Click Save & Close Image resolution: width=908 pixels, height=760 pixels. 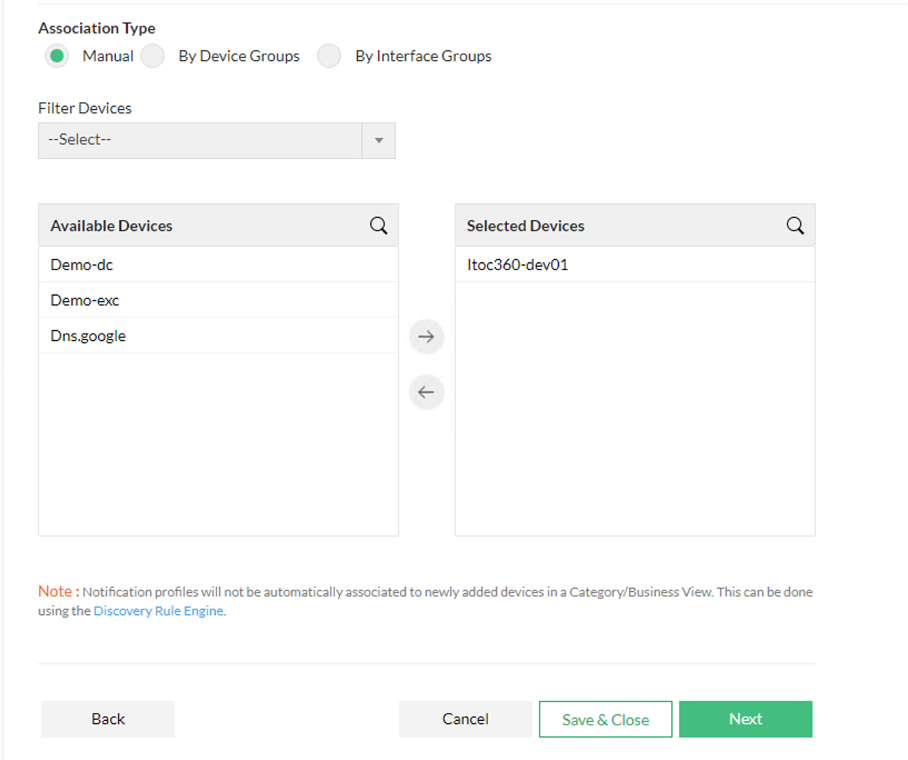(605, 719)
